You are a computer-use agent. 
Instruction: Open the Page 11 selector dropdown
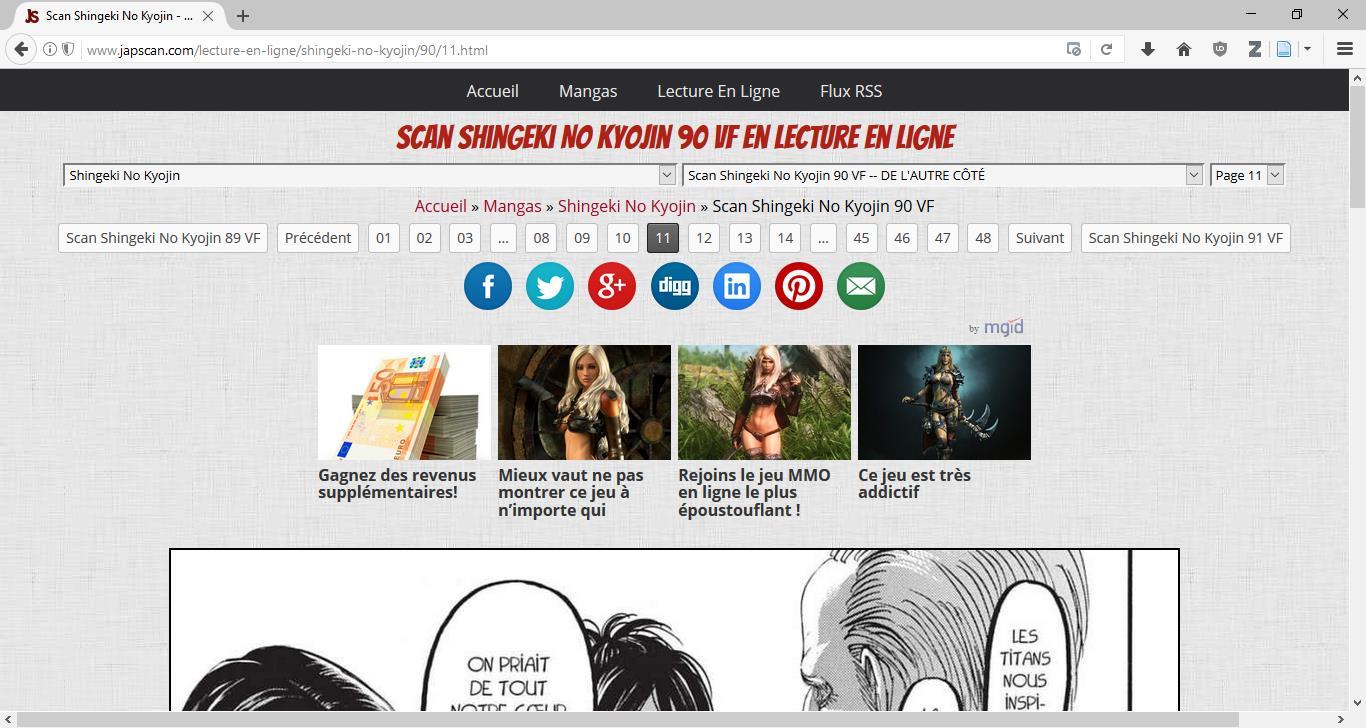(x=1247, y=175)
